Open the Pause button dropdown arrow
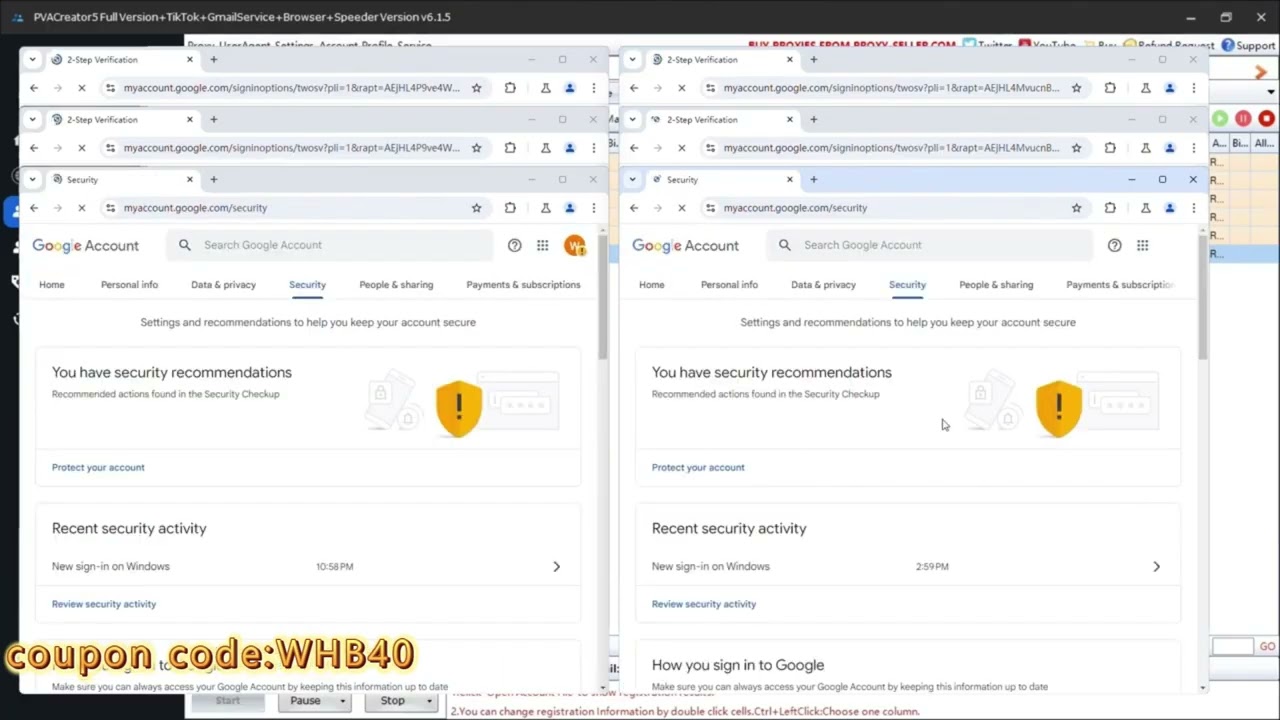The height and width of the screenshot is (720, 1280). [x=342, y=701]
